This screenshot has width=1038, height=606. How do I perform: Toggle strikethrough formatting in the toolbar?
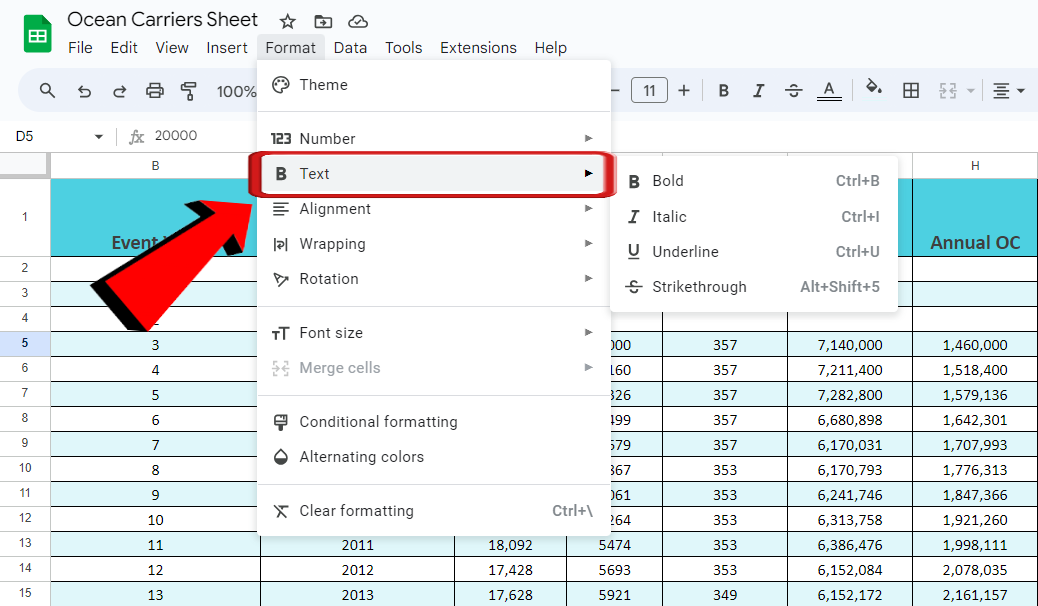pos(793,90)
